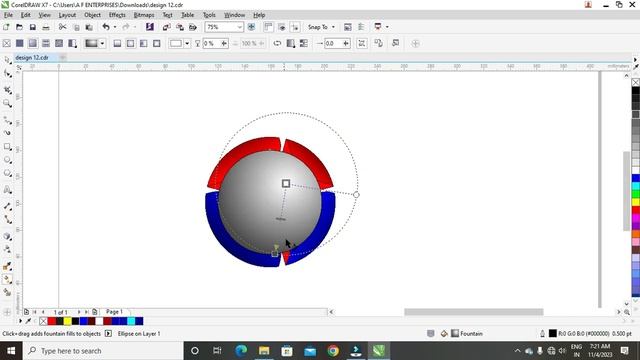
Task: Select the Shape tool in toolbox
Action: tap(7, 74)
